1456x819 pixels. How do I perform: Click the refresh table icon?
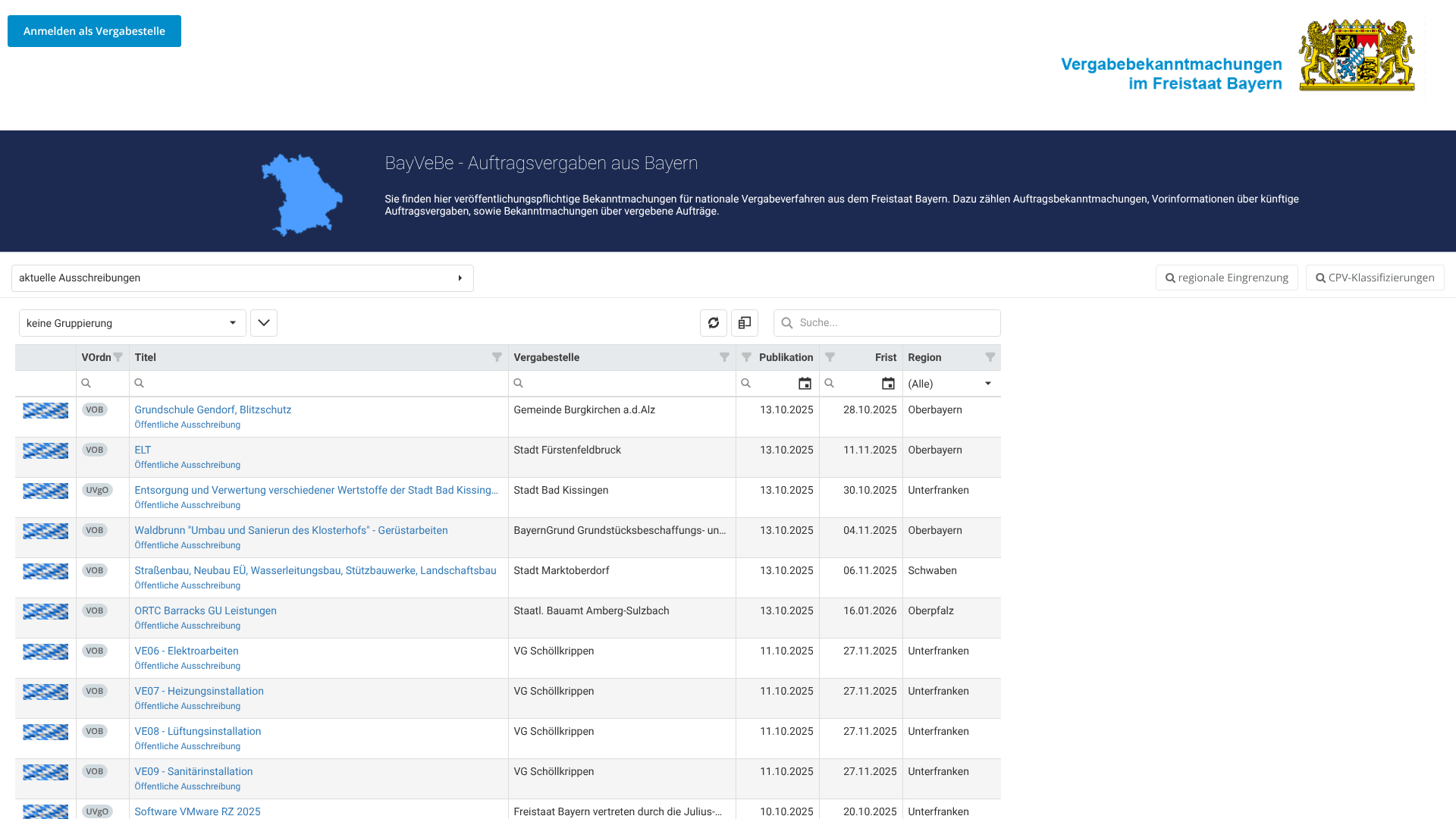(x=713, y=323)
